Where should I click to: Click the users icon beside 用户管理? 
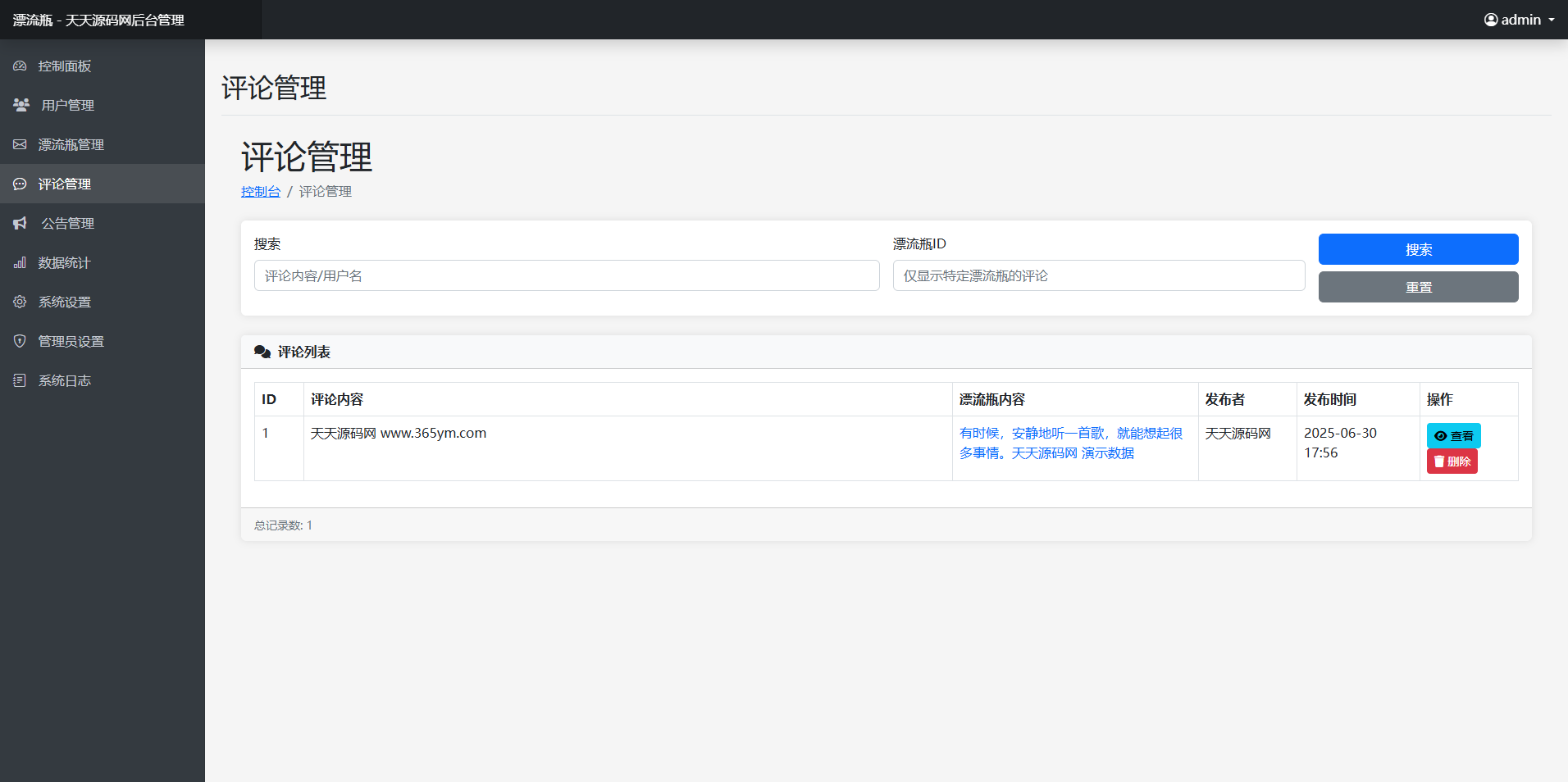coord(21,105)
